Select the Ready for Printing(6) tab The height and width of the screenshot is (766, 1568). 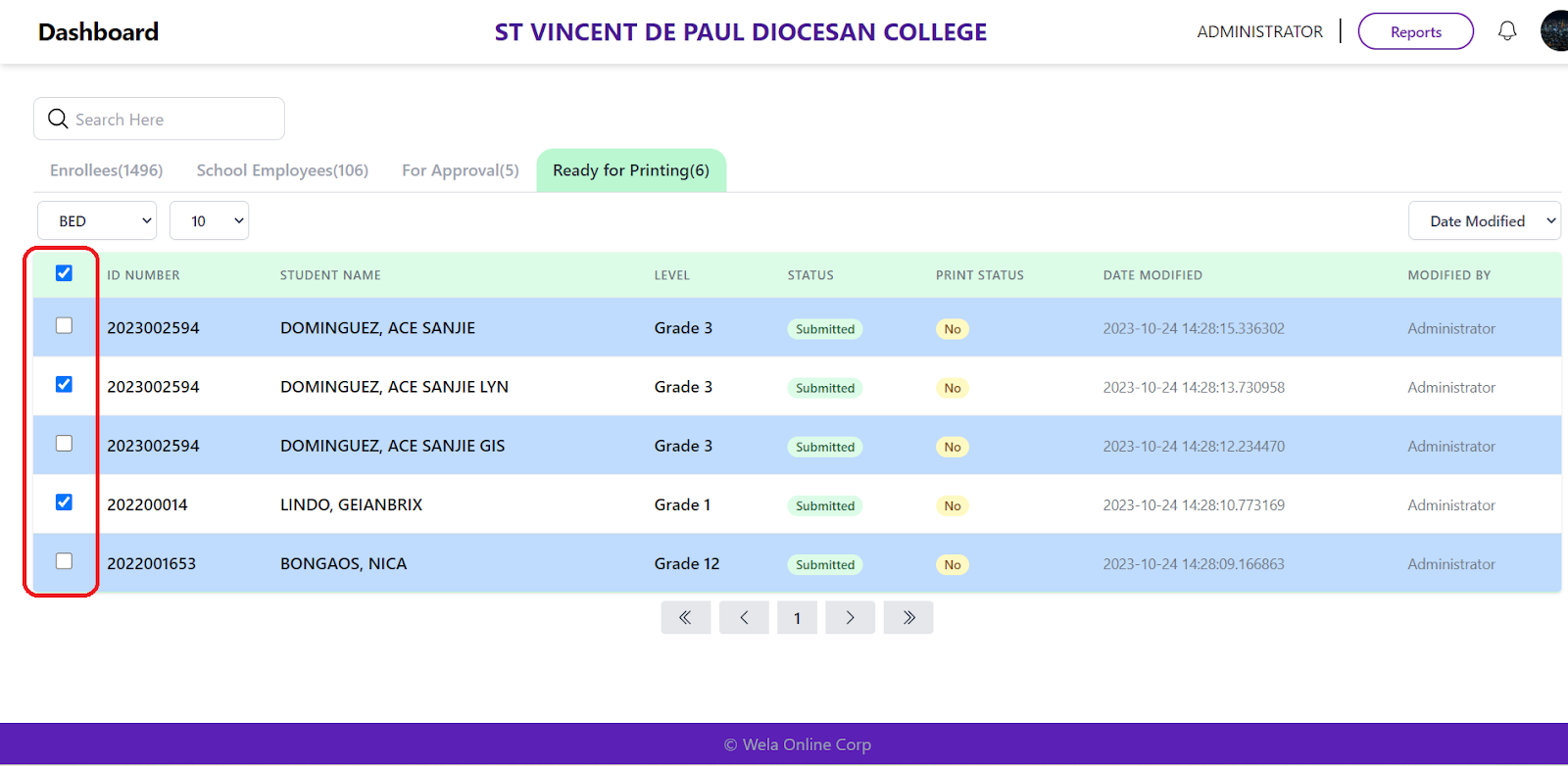point(631,170)
